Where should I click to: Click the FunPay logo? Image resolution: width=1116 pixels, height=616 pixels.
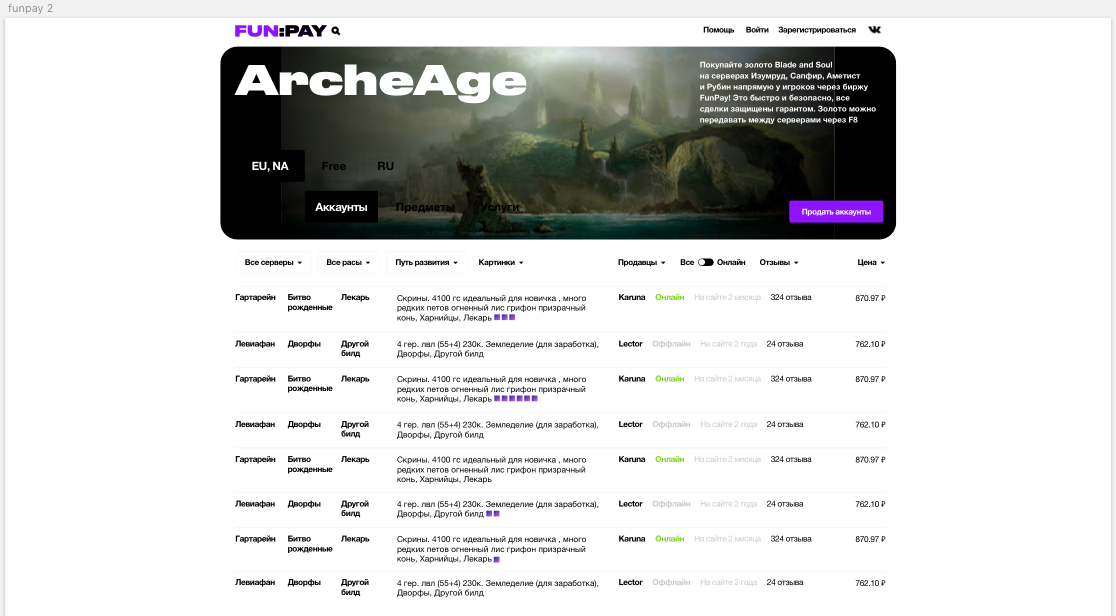pyautogui.click(x=280, y=31)
